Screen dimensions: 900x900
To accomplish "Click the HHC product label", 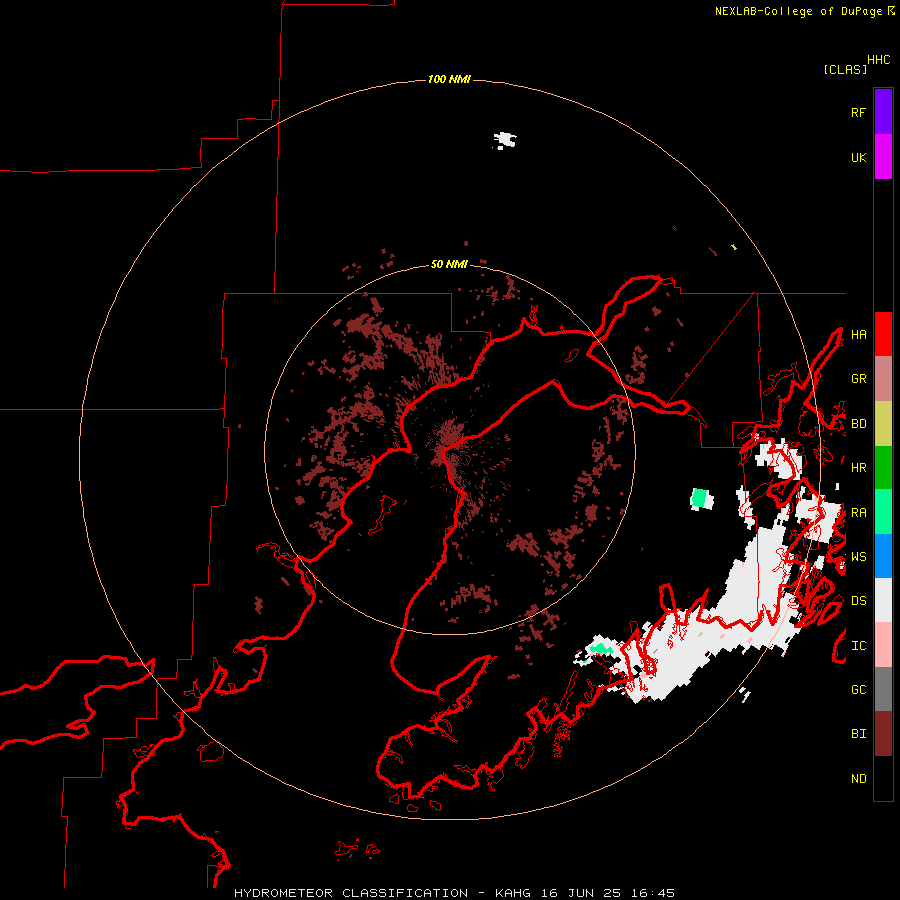I will click(878, 60).
